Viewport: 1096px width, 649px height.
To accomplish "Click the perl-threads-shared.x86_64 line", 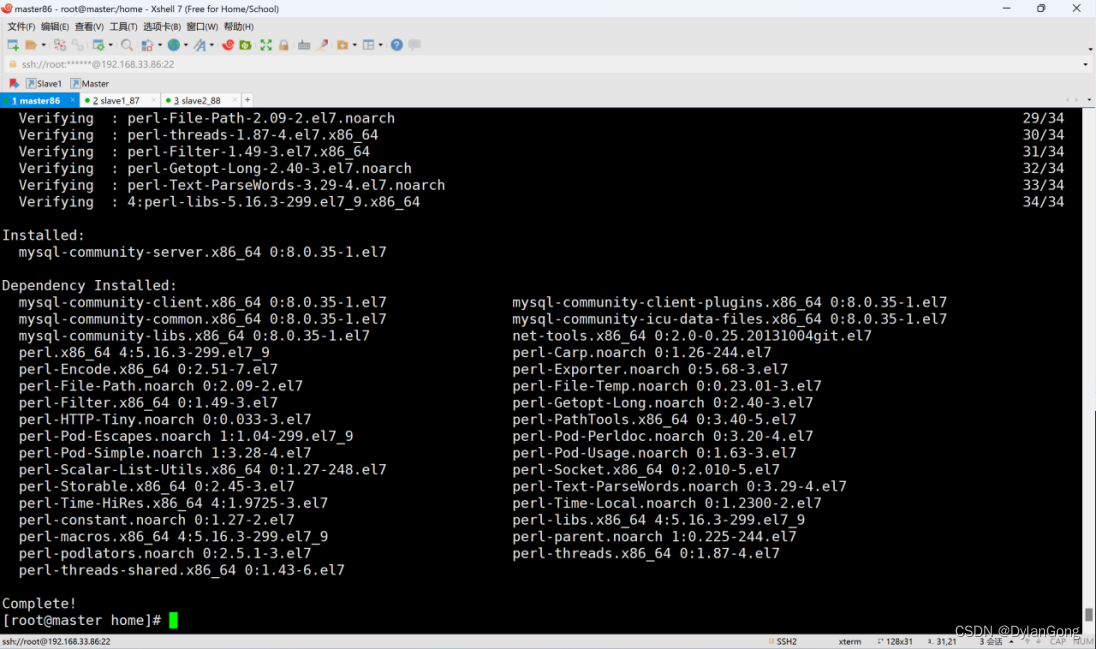I will [x=182, y=570].
